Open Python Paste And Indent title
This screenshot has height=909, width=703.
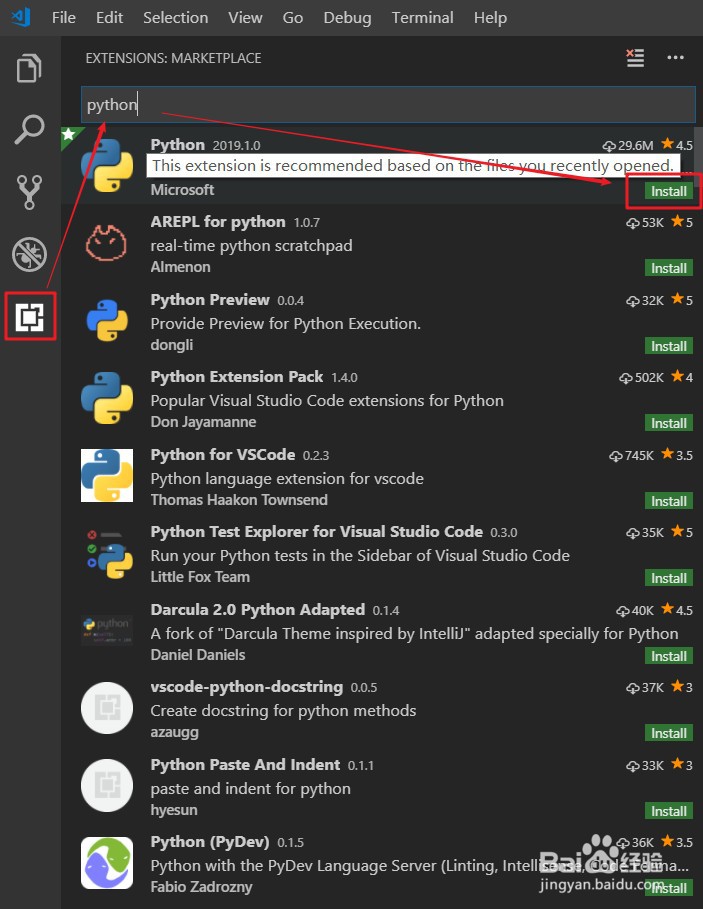[x=245, y=765]
